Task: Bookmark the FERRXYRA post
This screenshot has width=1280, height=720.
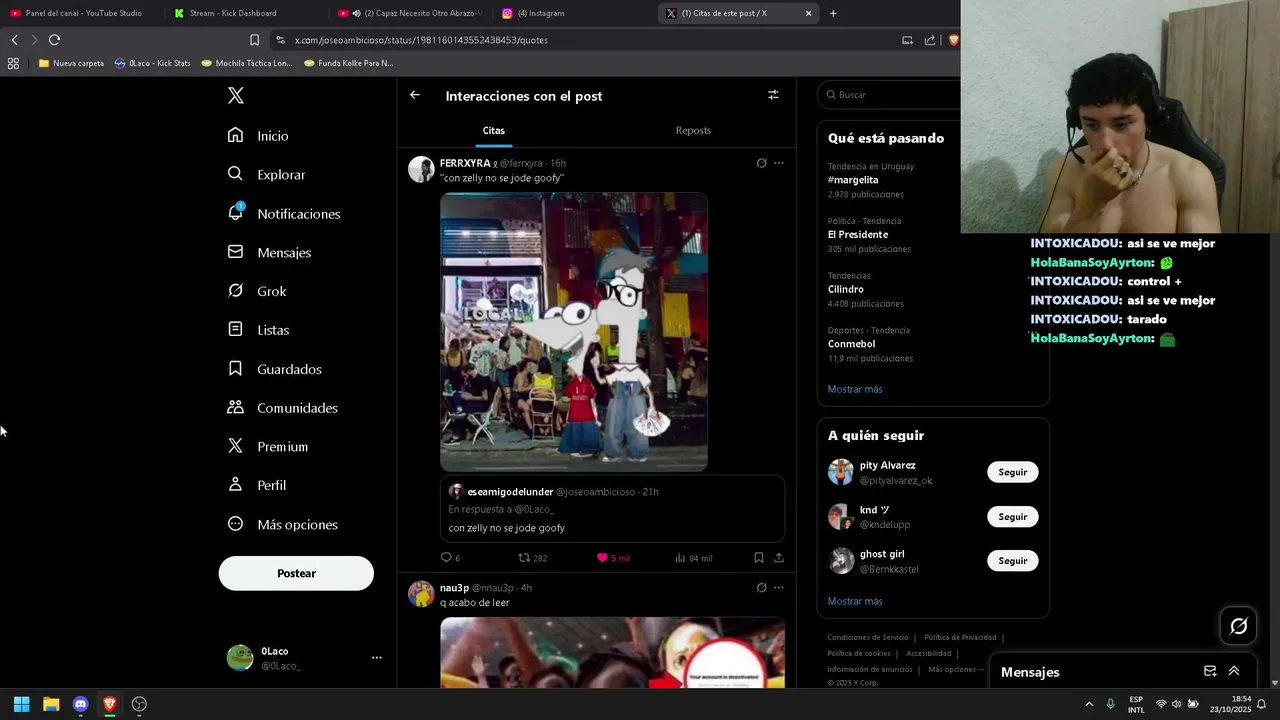Action: coord(759,558)
